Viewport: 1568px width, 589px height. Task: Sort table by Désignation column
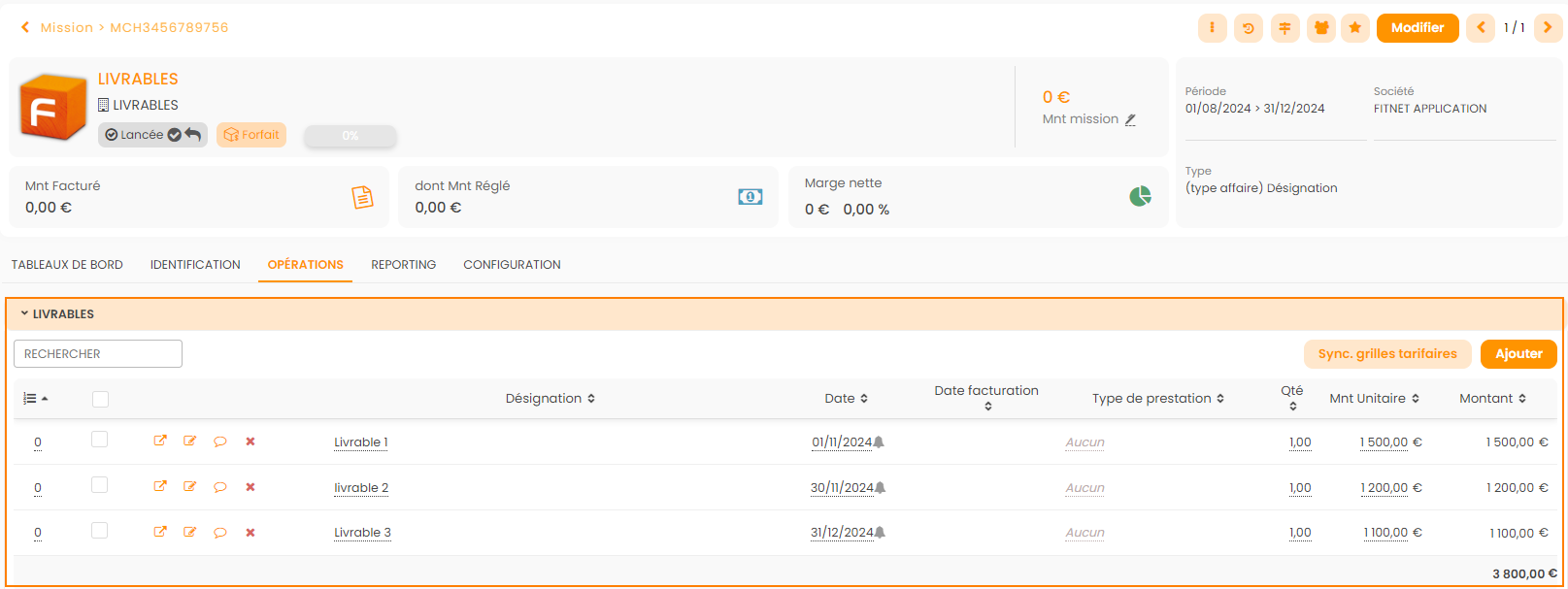550,399
